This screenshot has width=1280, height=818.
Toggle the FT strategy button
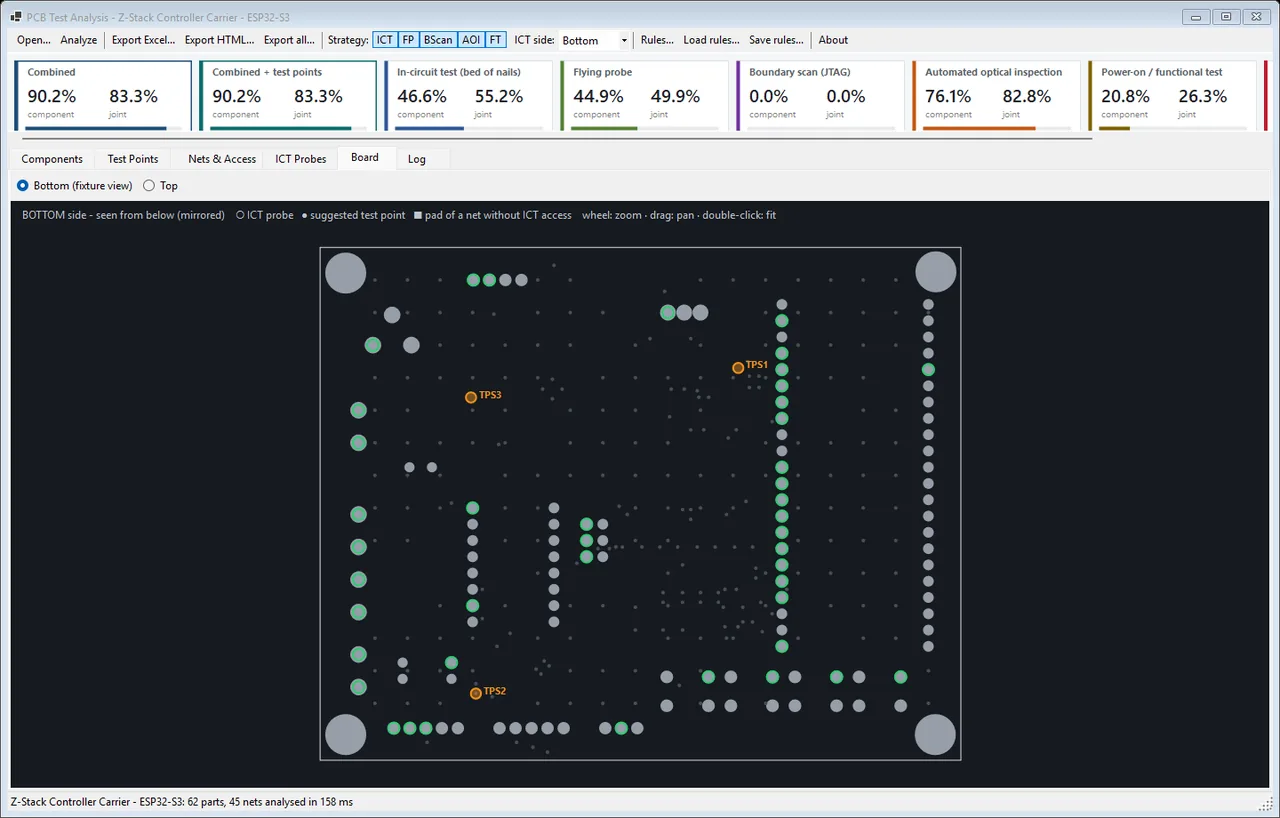(x=496, y=40)
